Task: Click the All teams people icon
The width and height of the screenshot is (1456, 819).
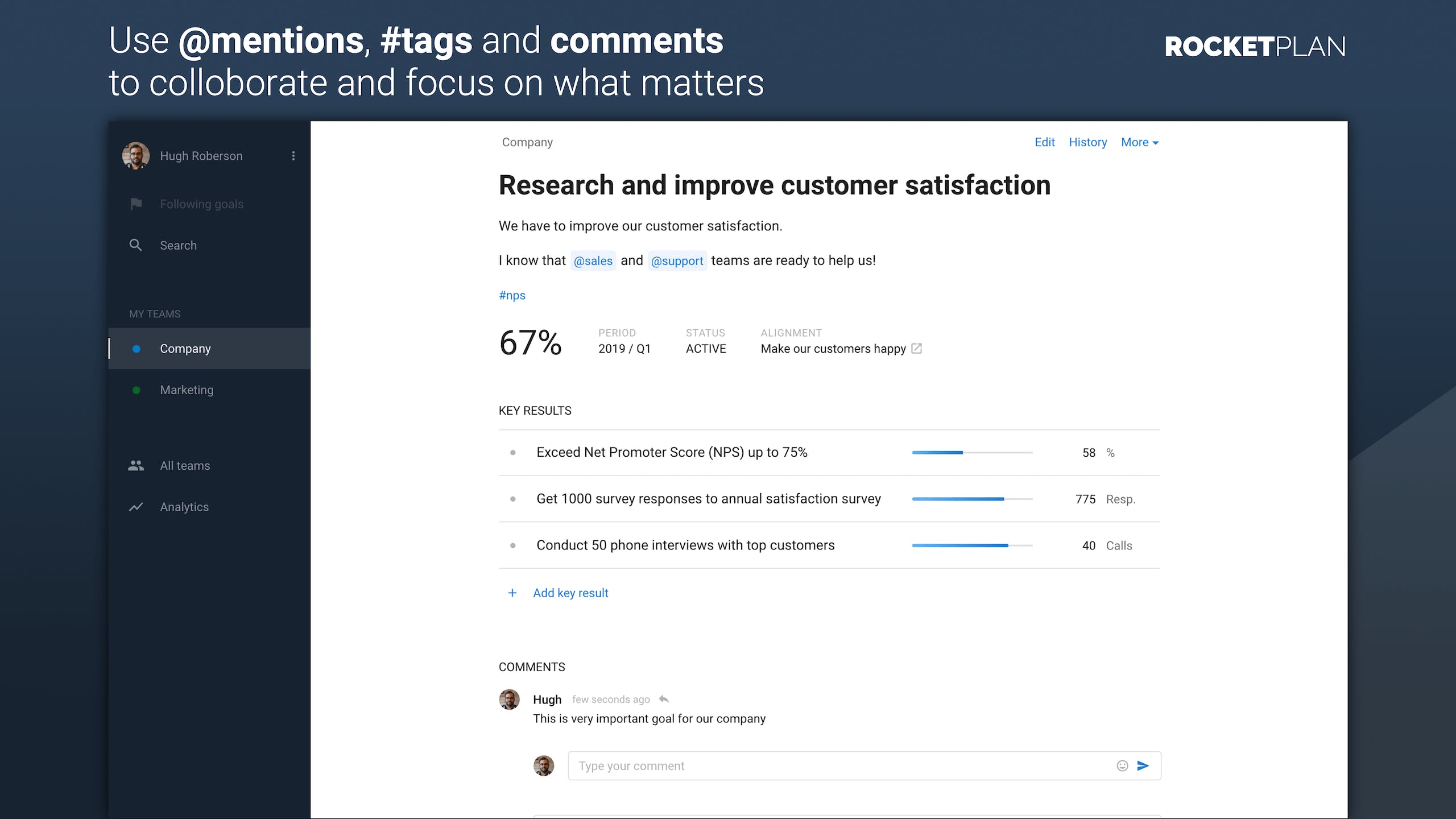Action: pos(136,465)
